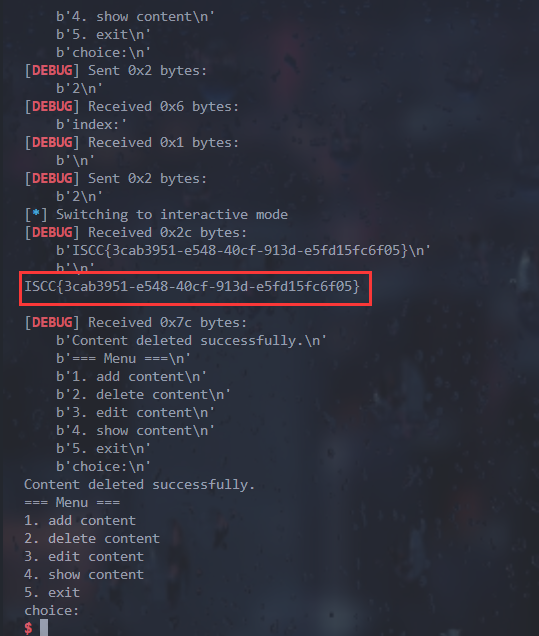Click the '3. edit content' plain menu line
This screenshot has width=539, height=636.
[x=84, y=556]
